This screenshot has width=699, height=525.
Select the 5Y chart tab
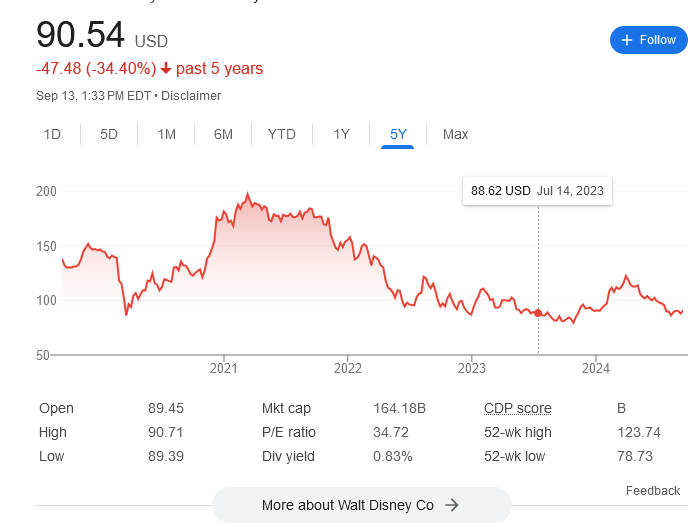click(398, 134)
